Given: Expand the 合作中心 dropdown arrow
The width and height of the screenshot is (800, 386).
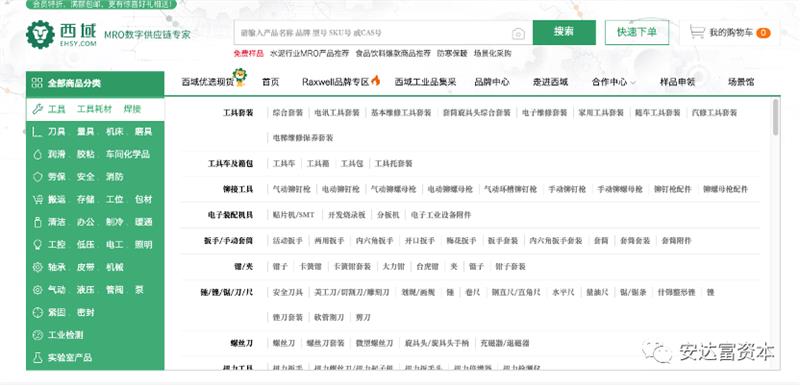Looking at the screenshot, I should [x=633, y=83].
